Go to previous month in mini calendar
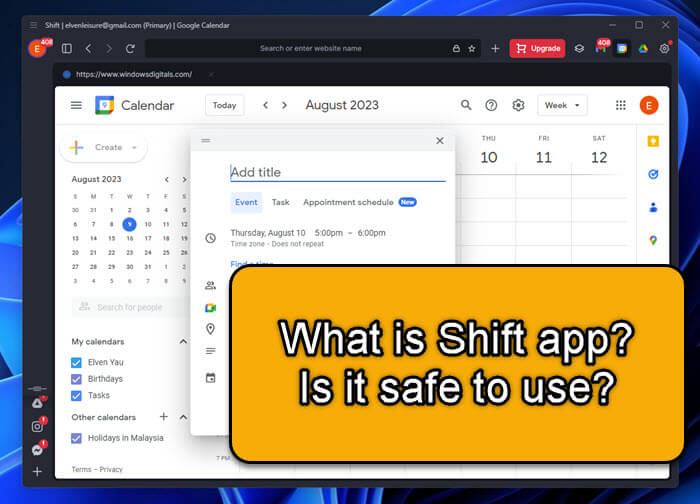Viewport: 700px width, 504px height. click(167, 179)
